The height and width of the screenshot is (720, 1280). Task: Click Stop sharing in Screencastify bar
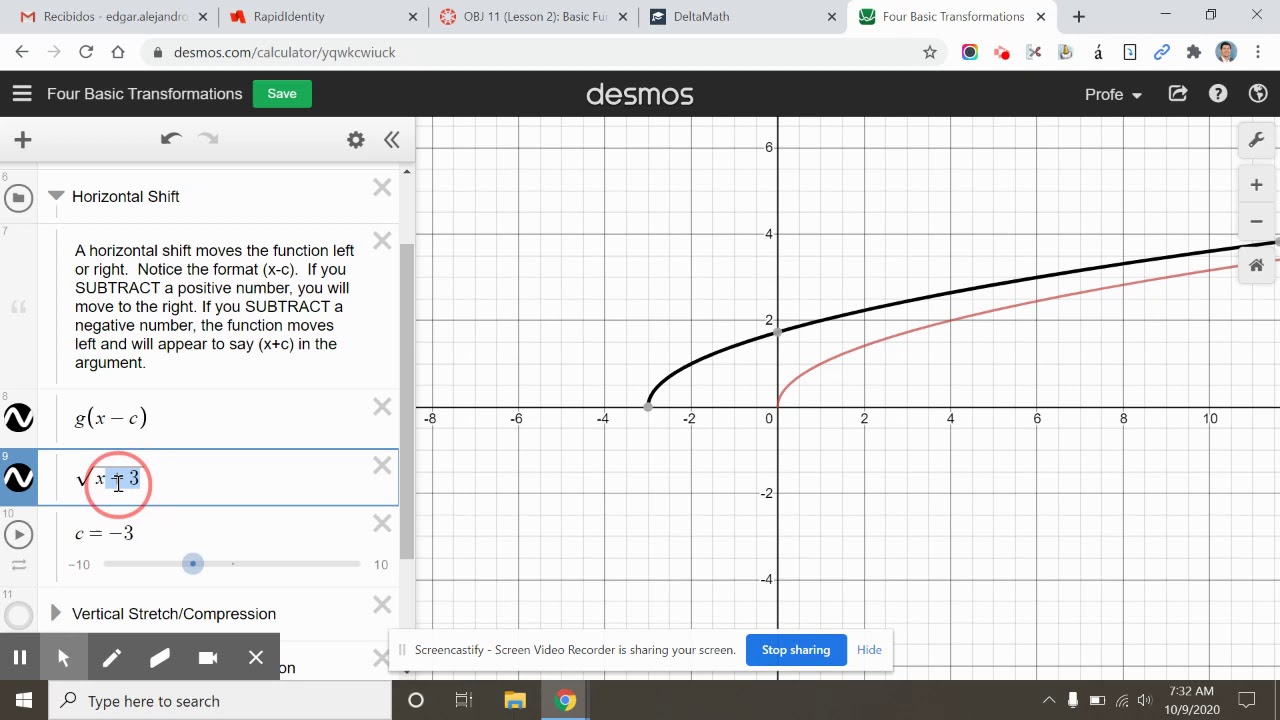point(796,650)
